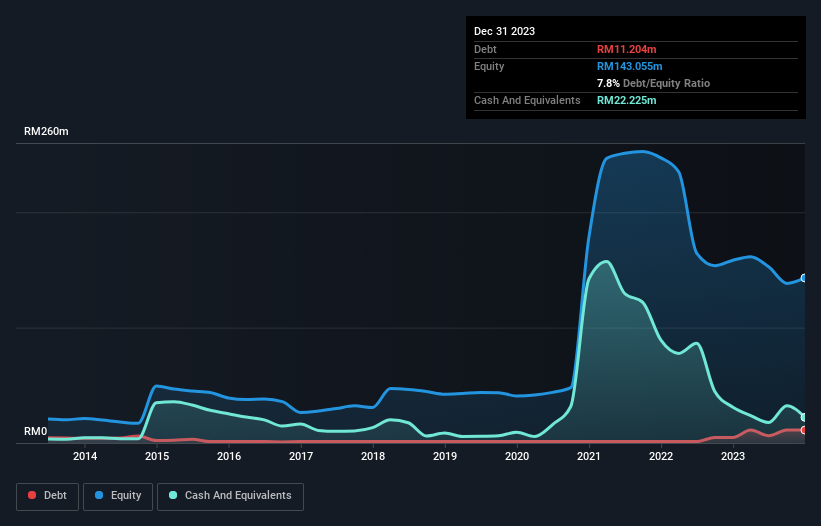This screenshot has height=526, width=821.
Task: Click the Equity endpoint marker on chart
Action: pos(804,278)
